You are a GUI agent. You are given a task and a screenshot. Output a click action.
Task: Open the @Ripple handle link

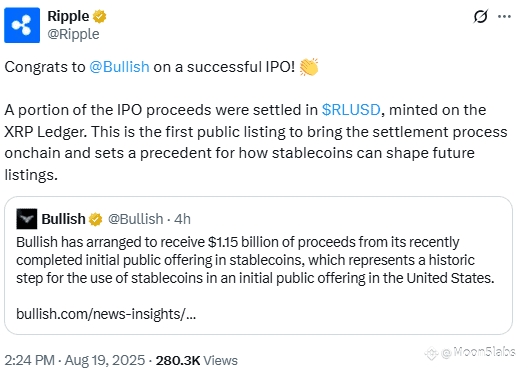(x=73, y=34)
